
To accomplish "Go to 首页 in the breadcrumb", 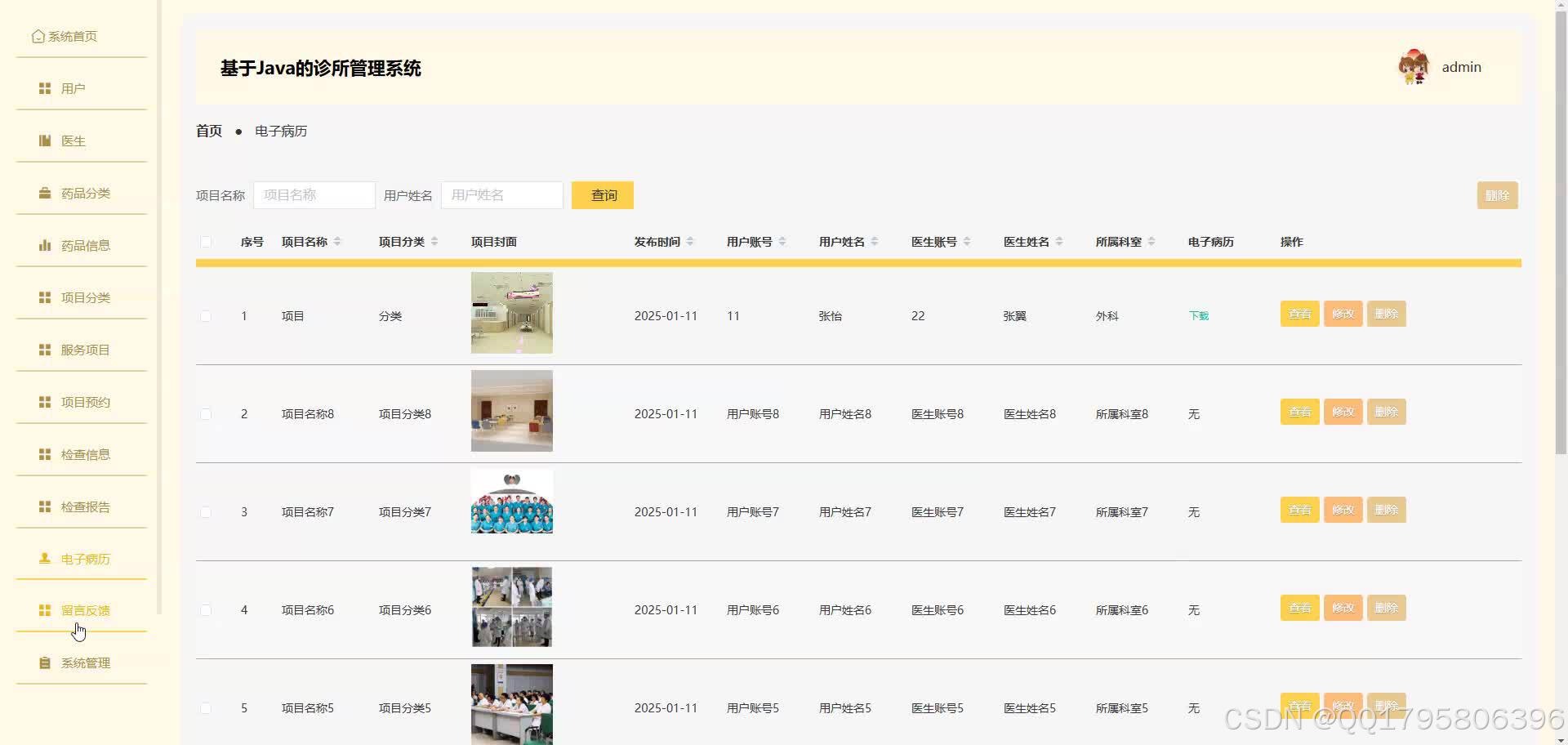I will point(208,130).
